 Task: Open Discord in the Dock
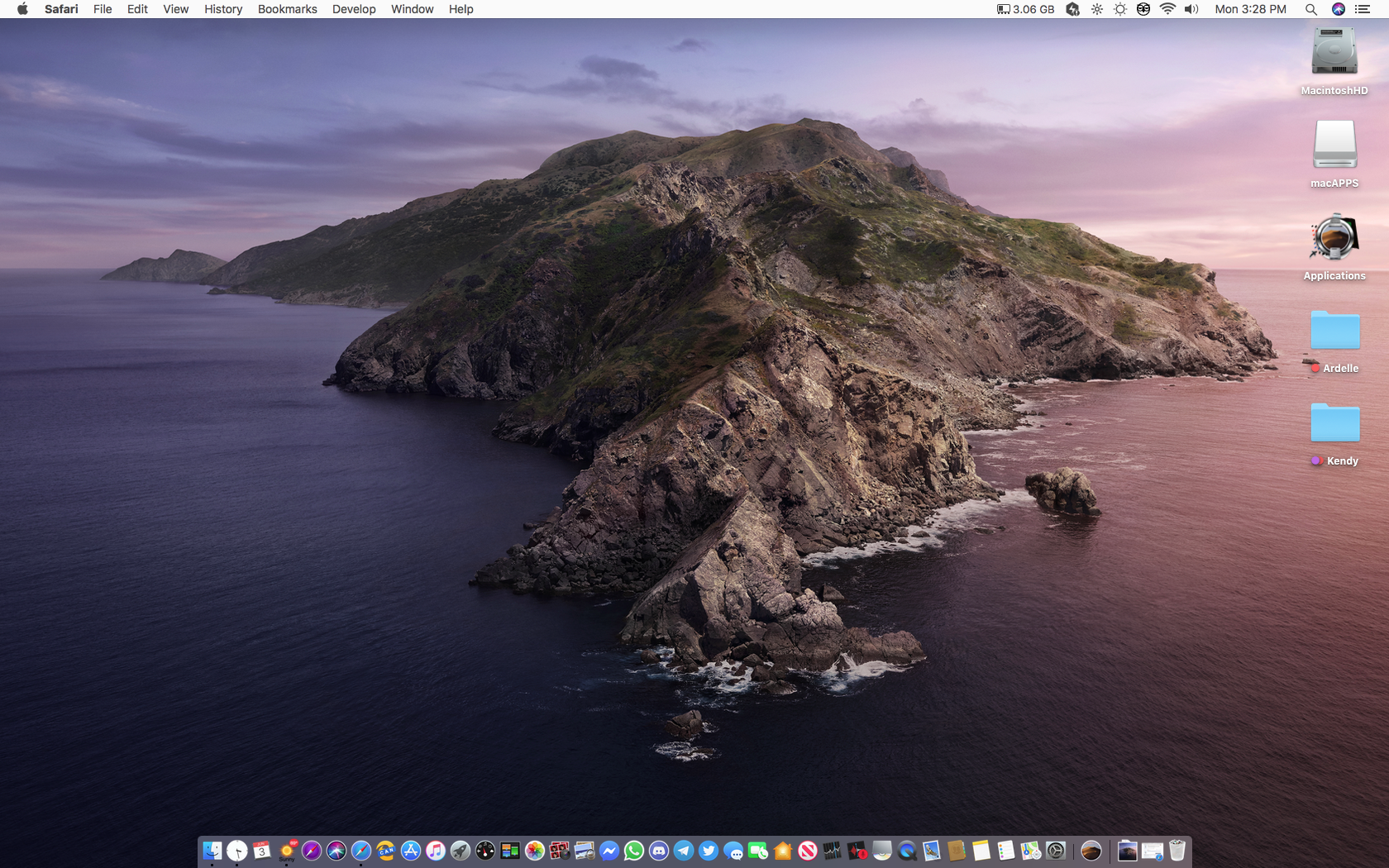click(x=659, y=851)
